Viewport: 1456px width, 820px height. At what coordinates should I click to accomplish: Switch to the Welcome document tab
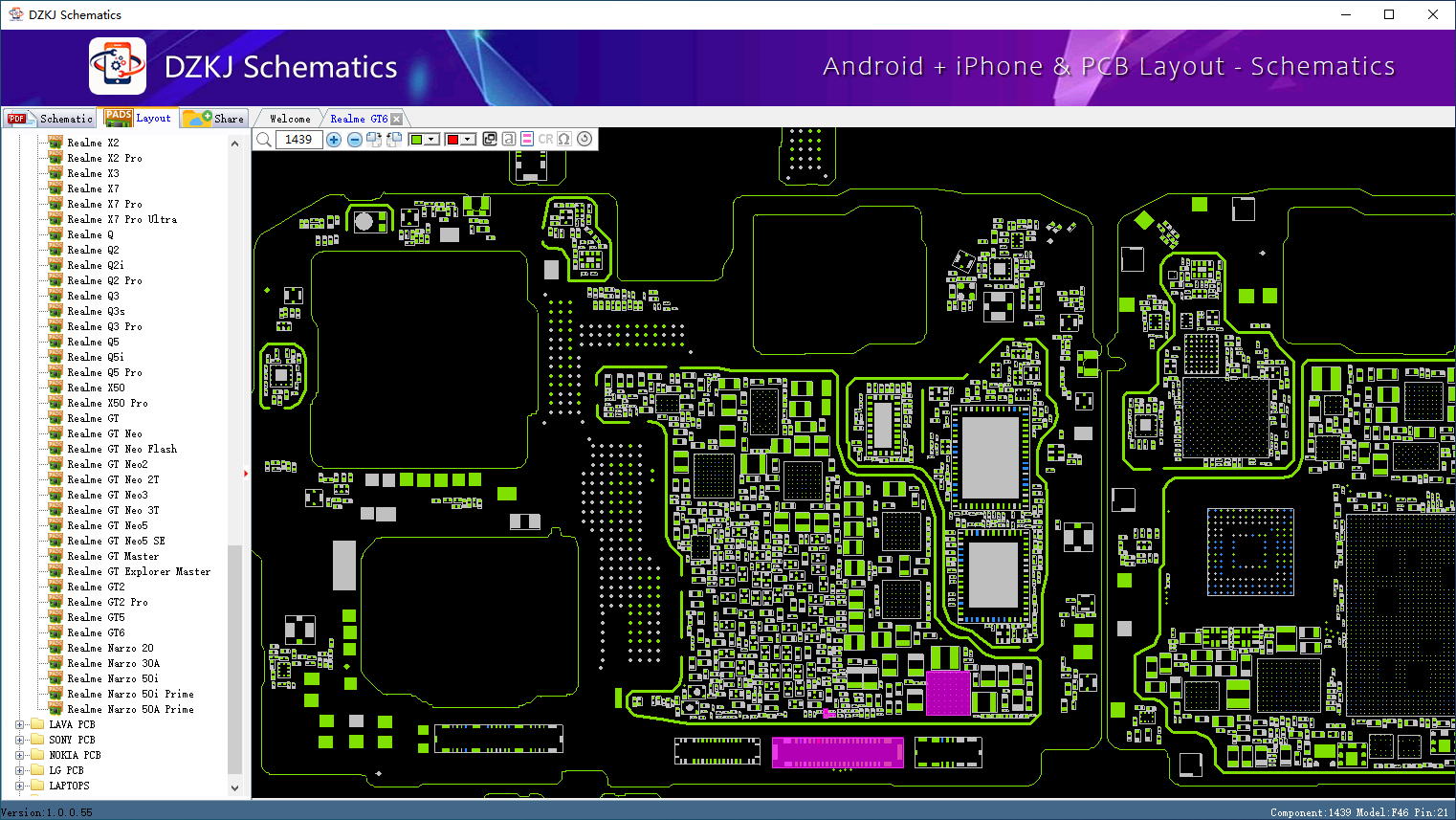click(290, 119)
